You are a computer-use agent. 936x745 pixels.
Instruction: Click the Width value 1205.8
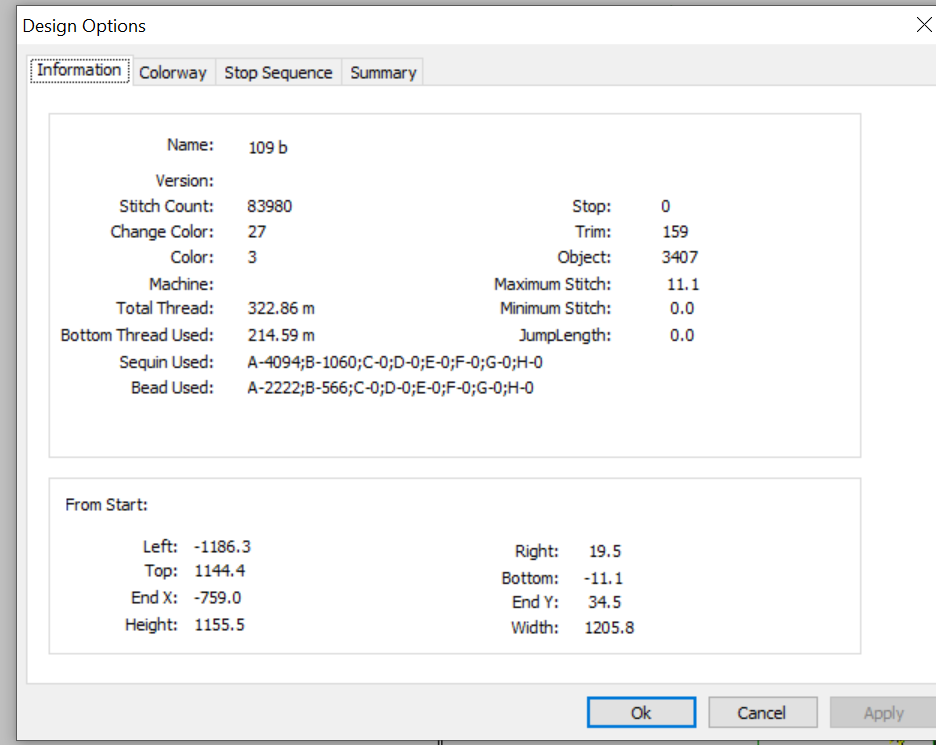pyautogui.click(x=609, y=628)
